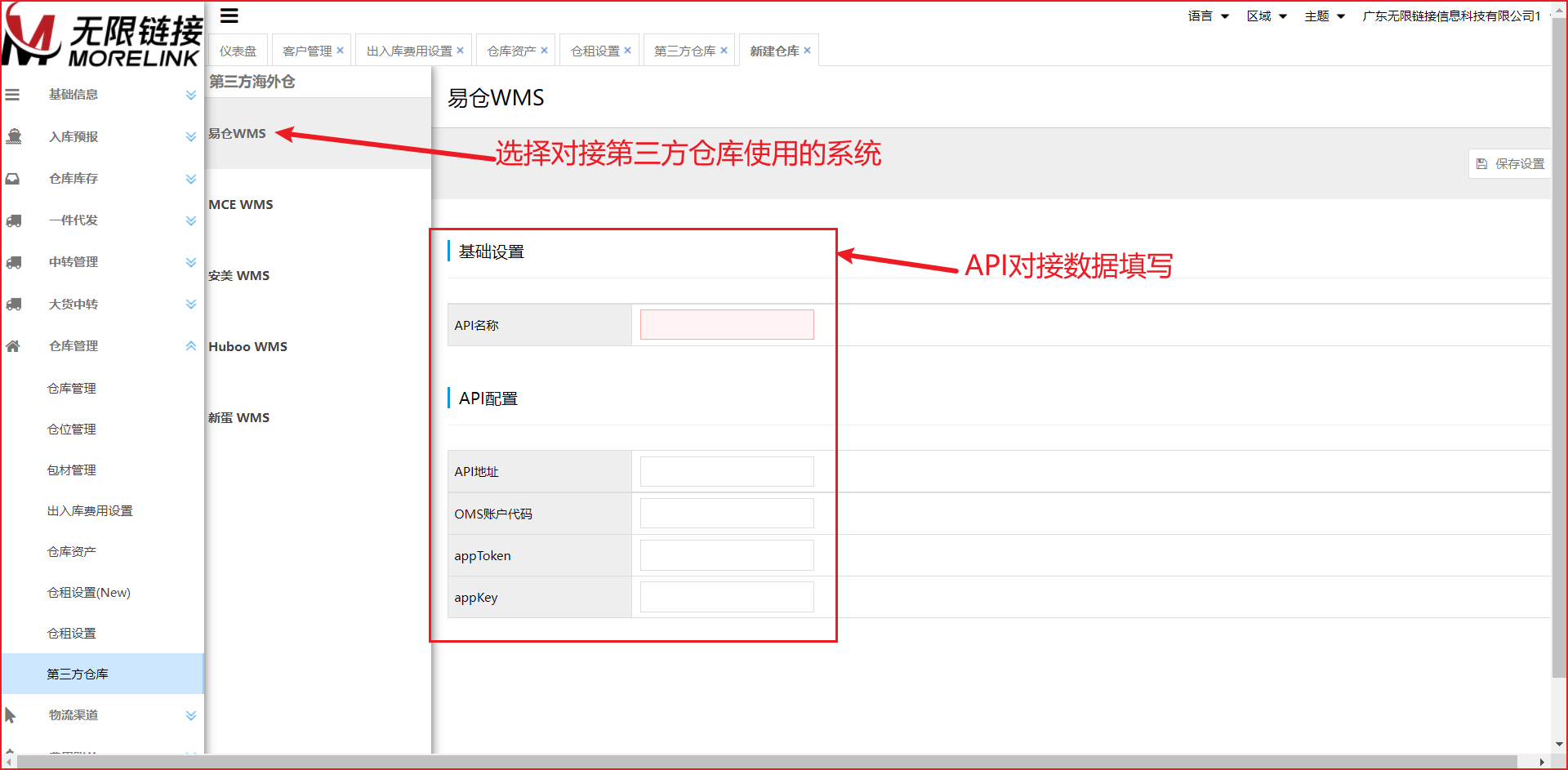The height and width of the screenshot is (770, 1568).
Task: Expand the 物流渠道 menu
Action: click(191, 715)
